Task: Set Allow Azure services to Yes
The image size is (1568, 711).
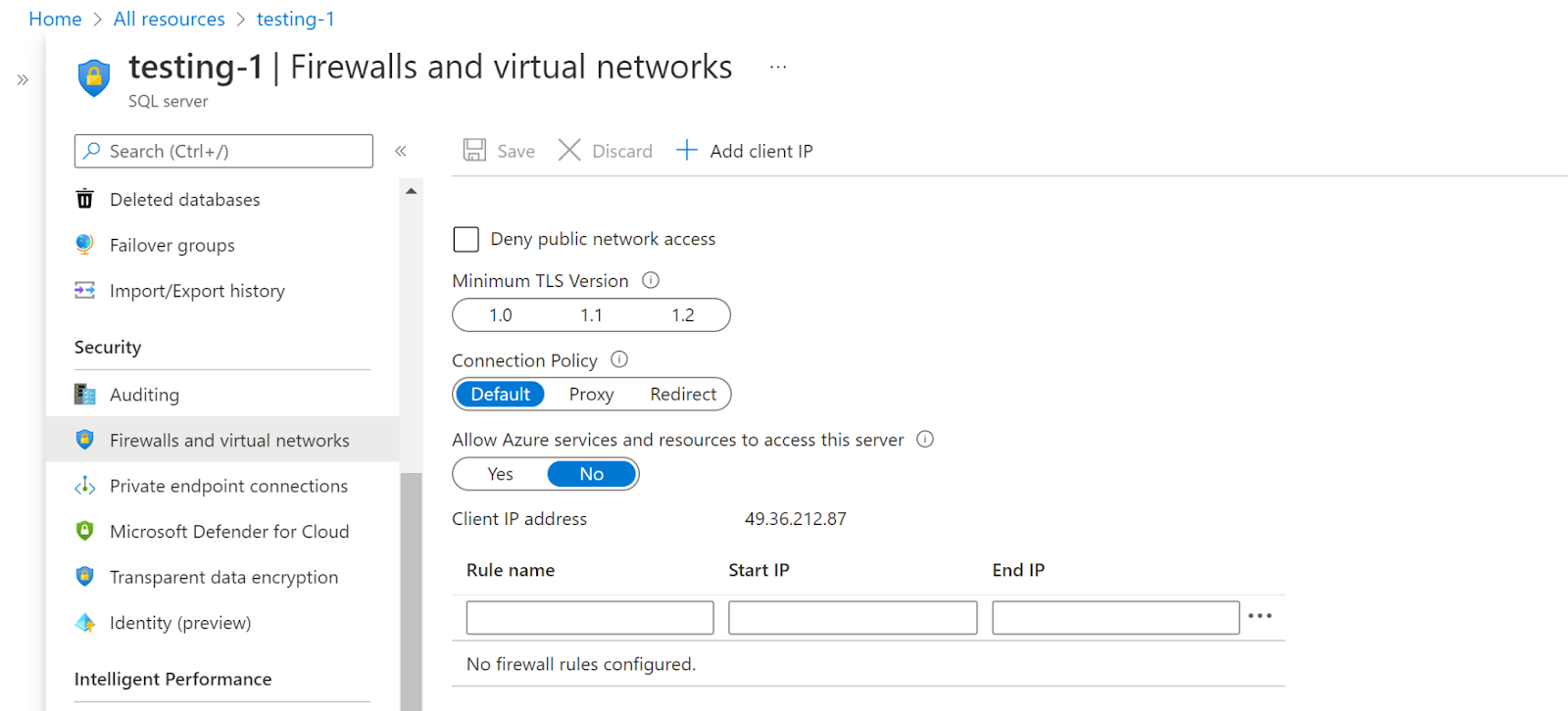Action: point(500,474)
